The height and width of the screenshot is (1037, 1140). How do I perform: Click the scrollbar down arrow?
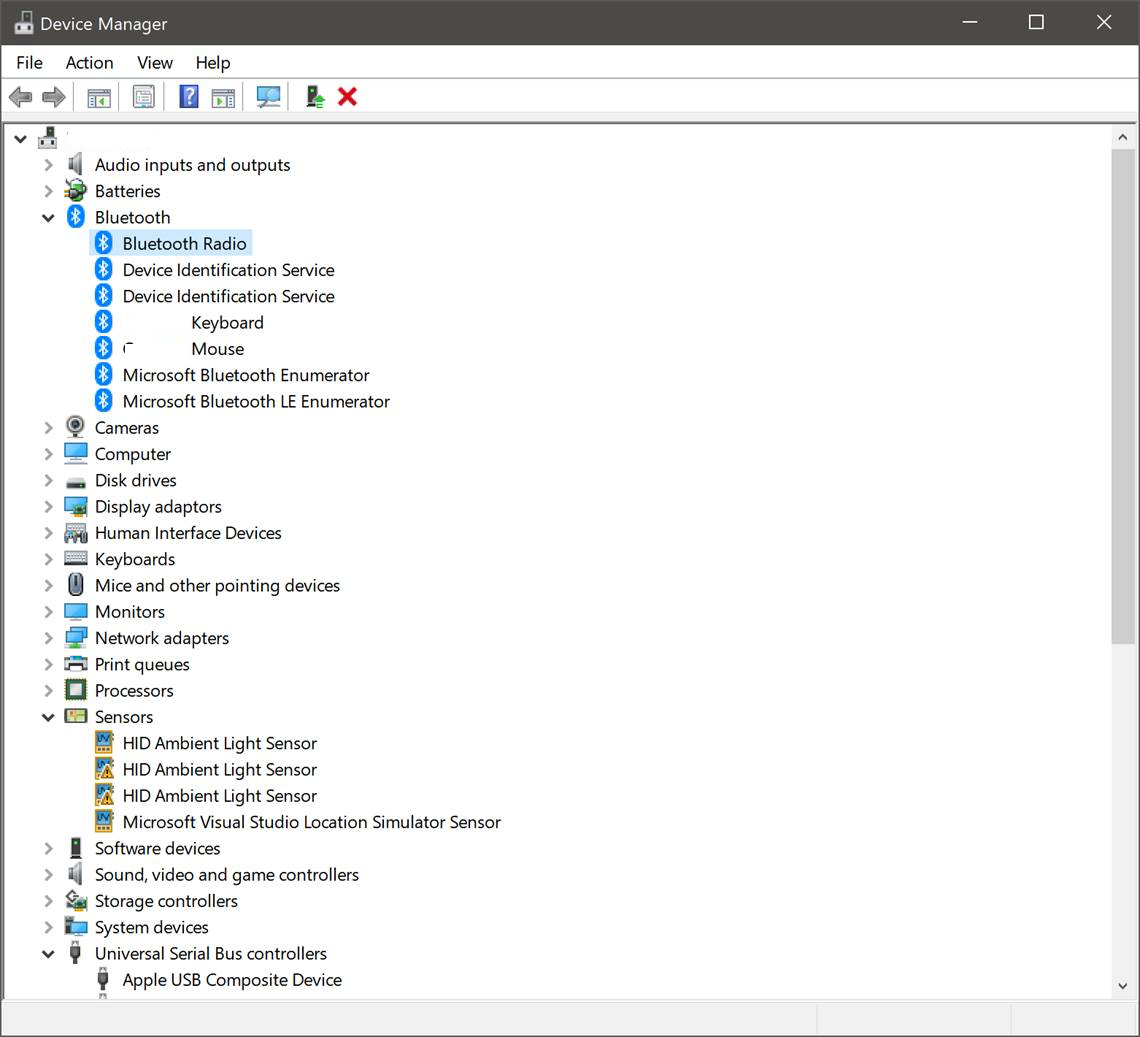coord(1123,986)
